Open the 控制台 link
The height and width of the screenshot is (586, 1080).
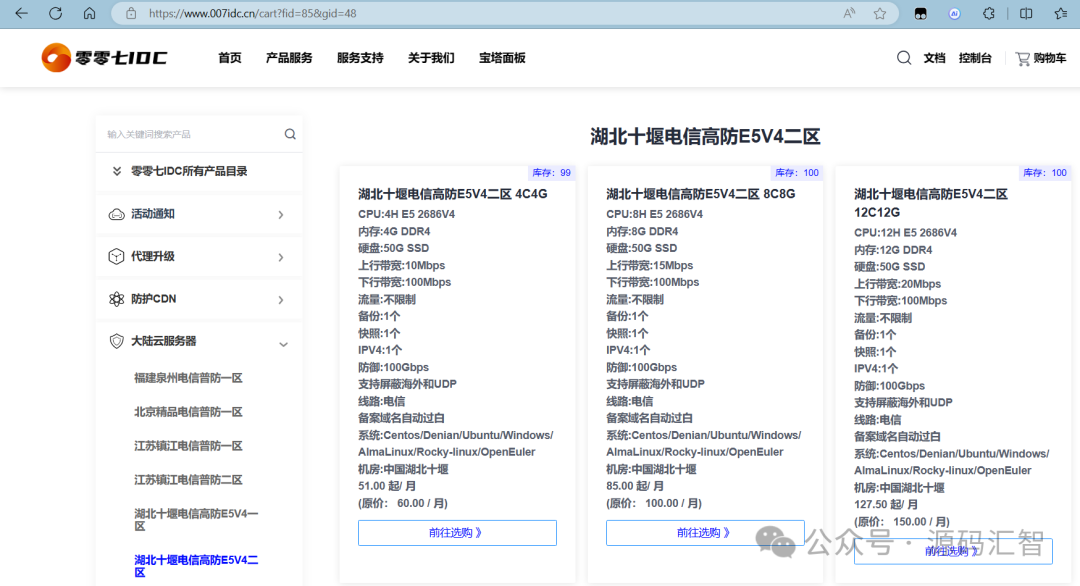pyautogui.click(x=975, y=58)
